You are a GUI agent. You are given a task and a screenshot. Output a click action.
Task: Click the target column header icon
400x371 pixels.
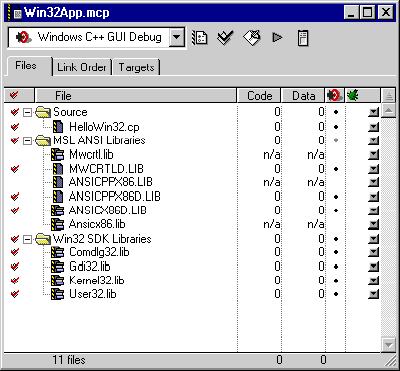pos(335,96)
